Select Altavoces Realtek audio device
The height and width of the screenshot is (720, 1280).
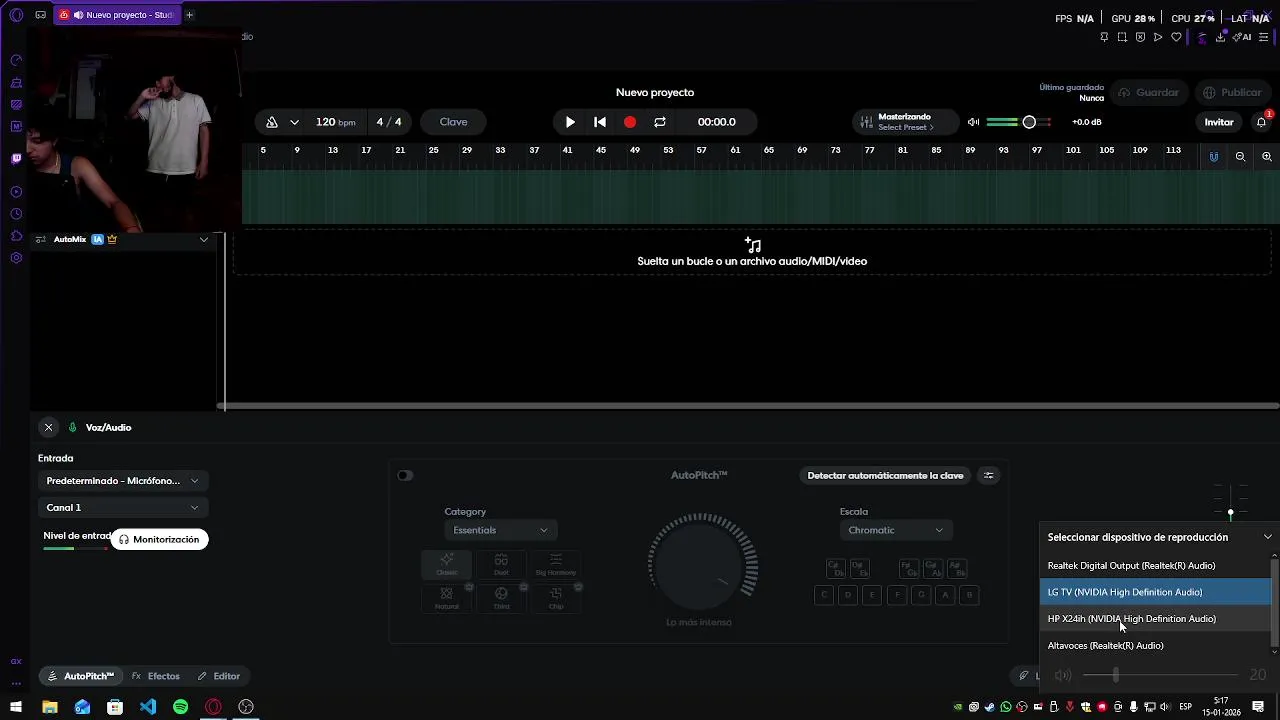click(1155, 646)
